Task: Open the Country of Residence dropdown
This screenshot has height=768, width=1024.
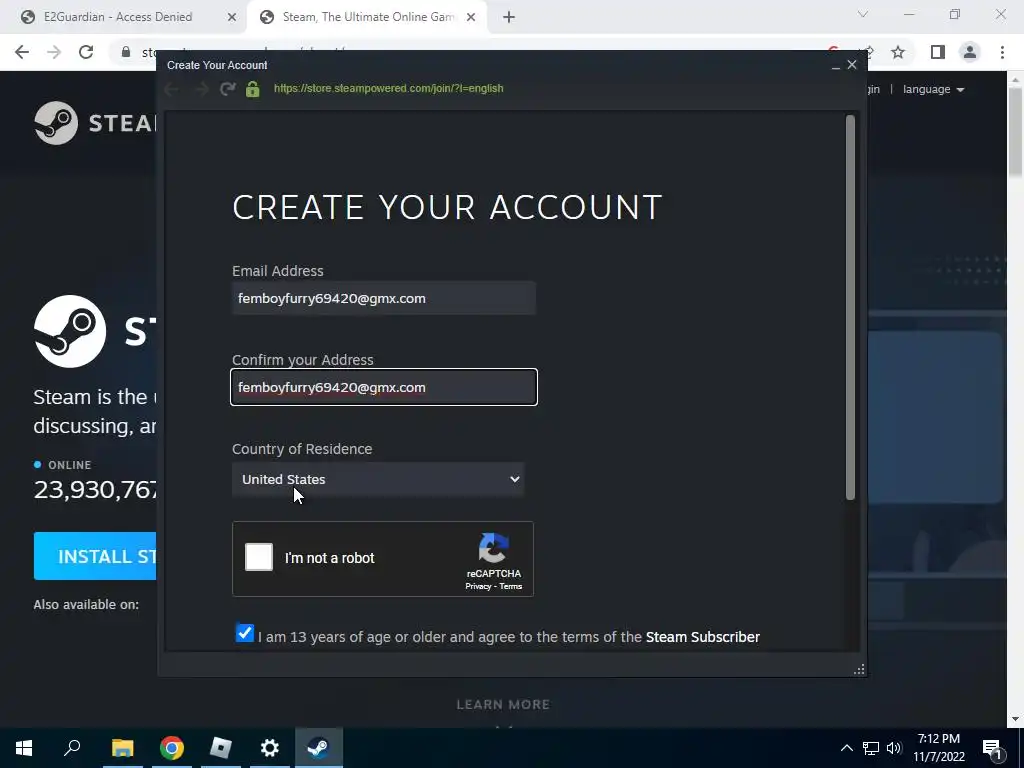Action: 378,479
